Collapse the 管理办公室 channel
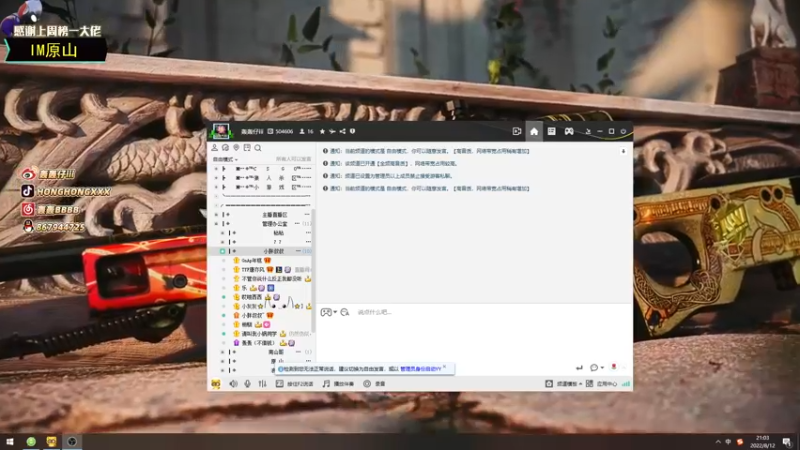Image resolution: width=800 pixels, height=450 pixels. coord(216,223)
